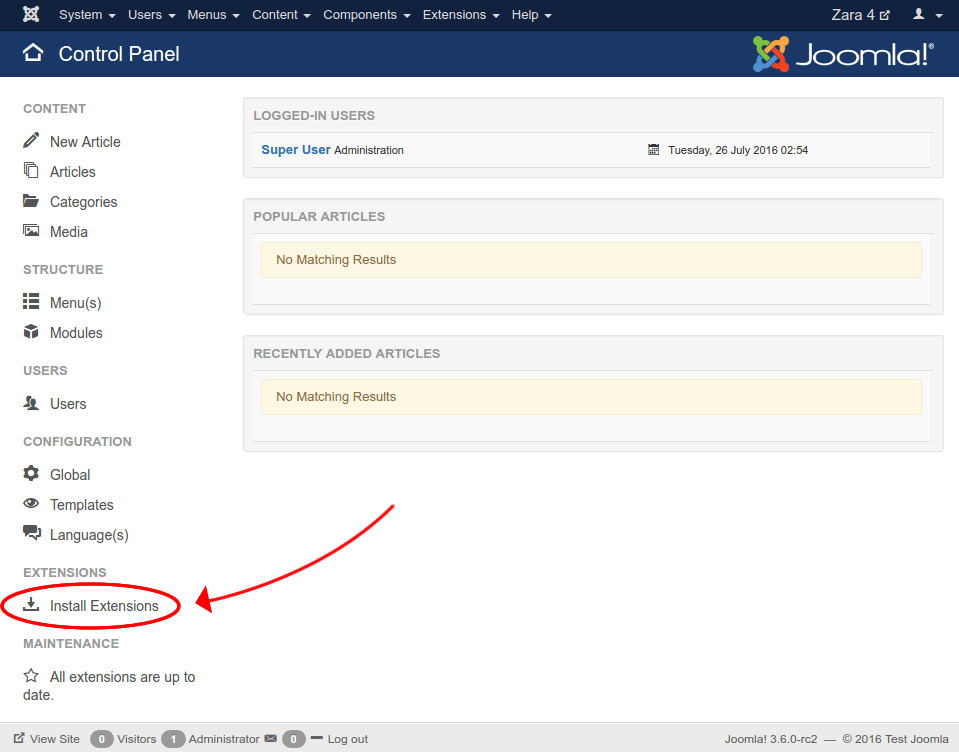Expand the Help dropdown menu
The image size is (959, 752).
pyautogui.click(x=531, y=15)
